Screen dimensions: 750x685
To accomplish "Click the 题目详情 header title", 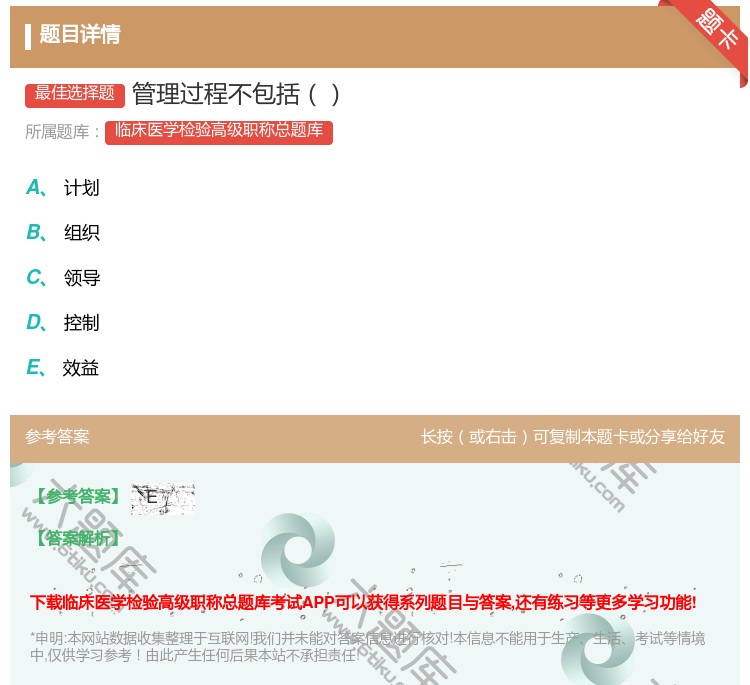I will [x=80, y=34].
